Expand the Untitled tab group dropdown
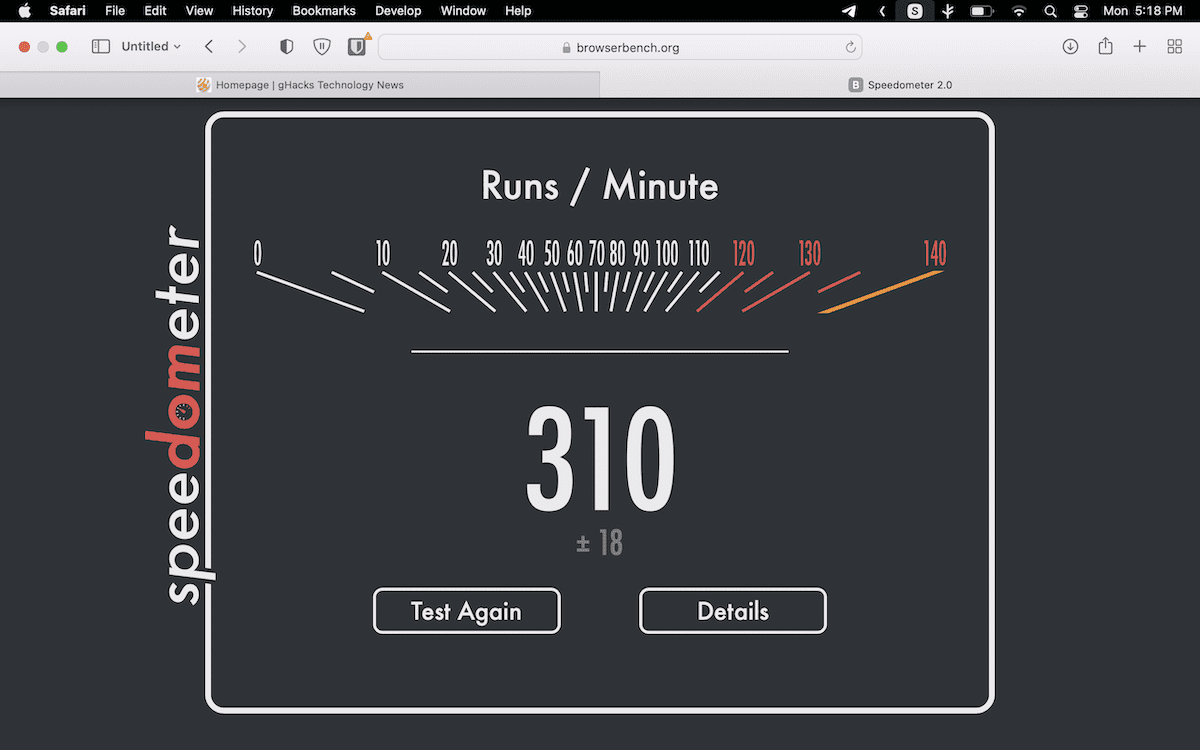The height and width of the screenshot is (750, 1200). 151,47
